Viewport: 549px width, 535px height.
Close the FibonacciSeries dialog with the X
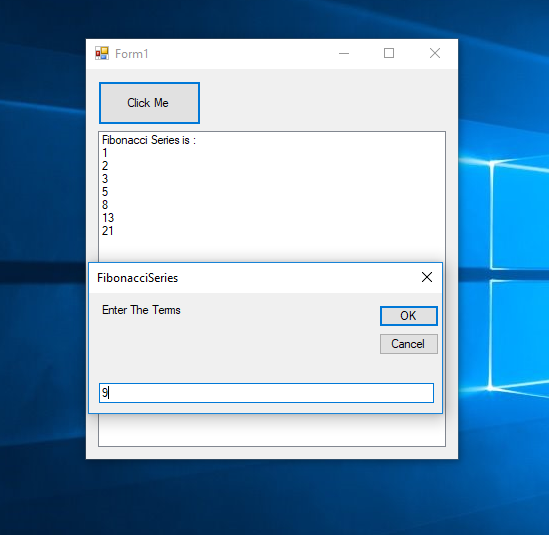(x=427, y=277)
